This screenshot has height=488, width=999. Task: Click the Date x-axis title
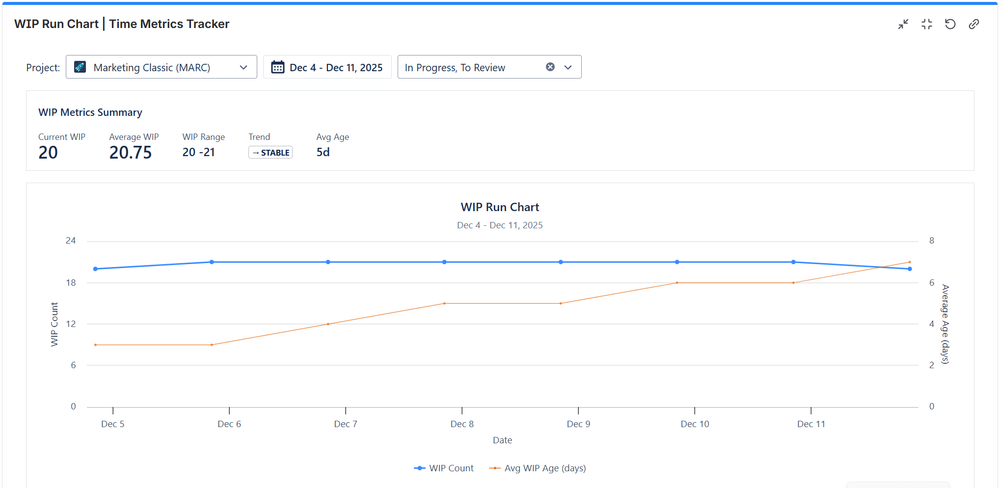(502, 440)
